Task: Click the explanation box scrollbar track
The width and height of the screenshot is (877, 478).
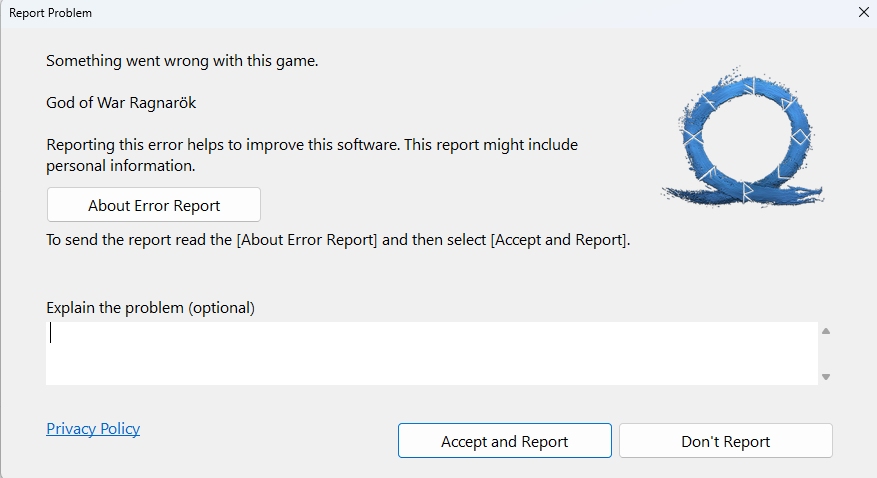Action: point(826,353)
